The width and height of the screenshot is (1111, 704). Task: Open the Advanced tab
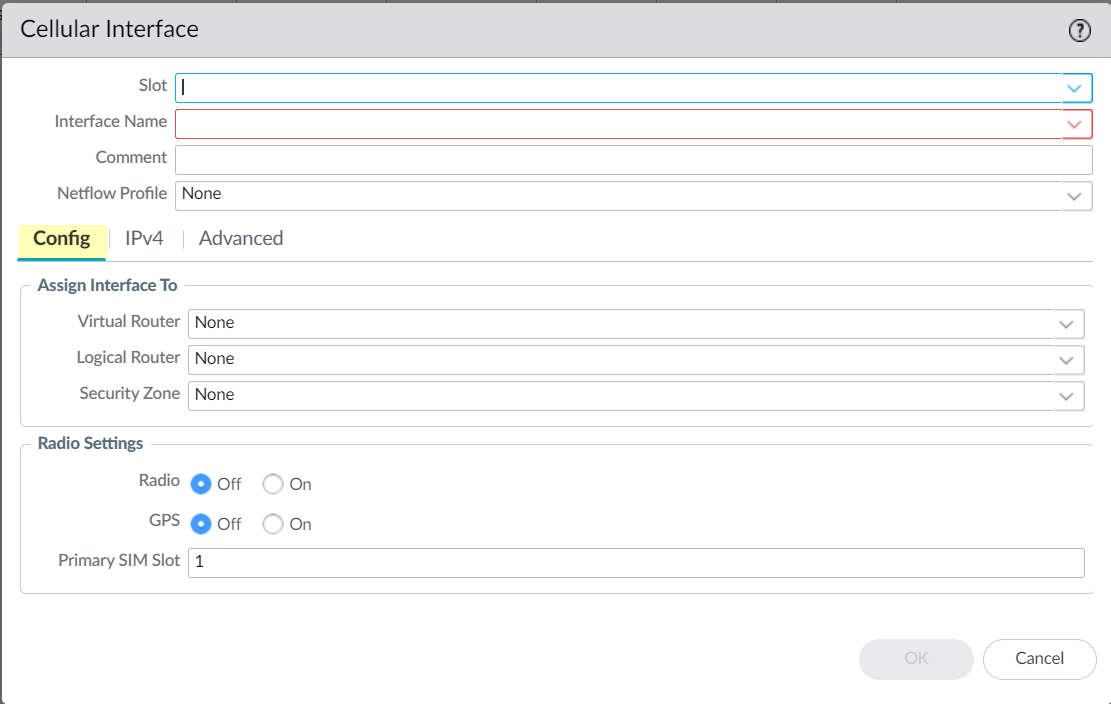[x=241, y=239]
